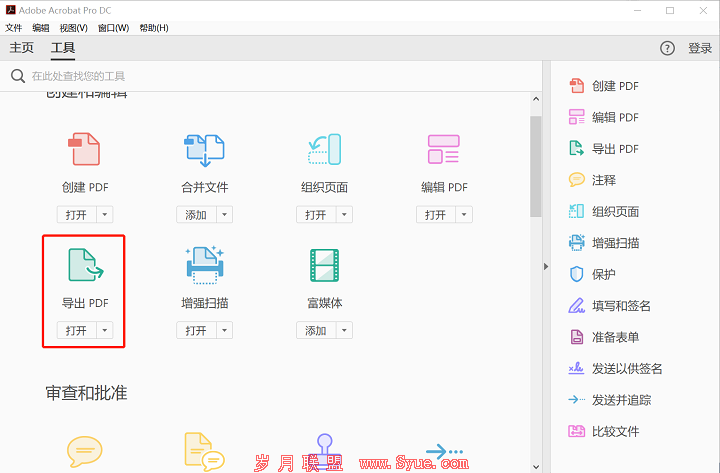Expand dropdown arrow next to 合并文件 添加

pos(225,214)
